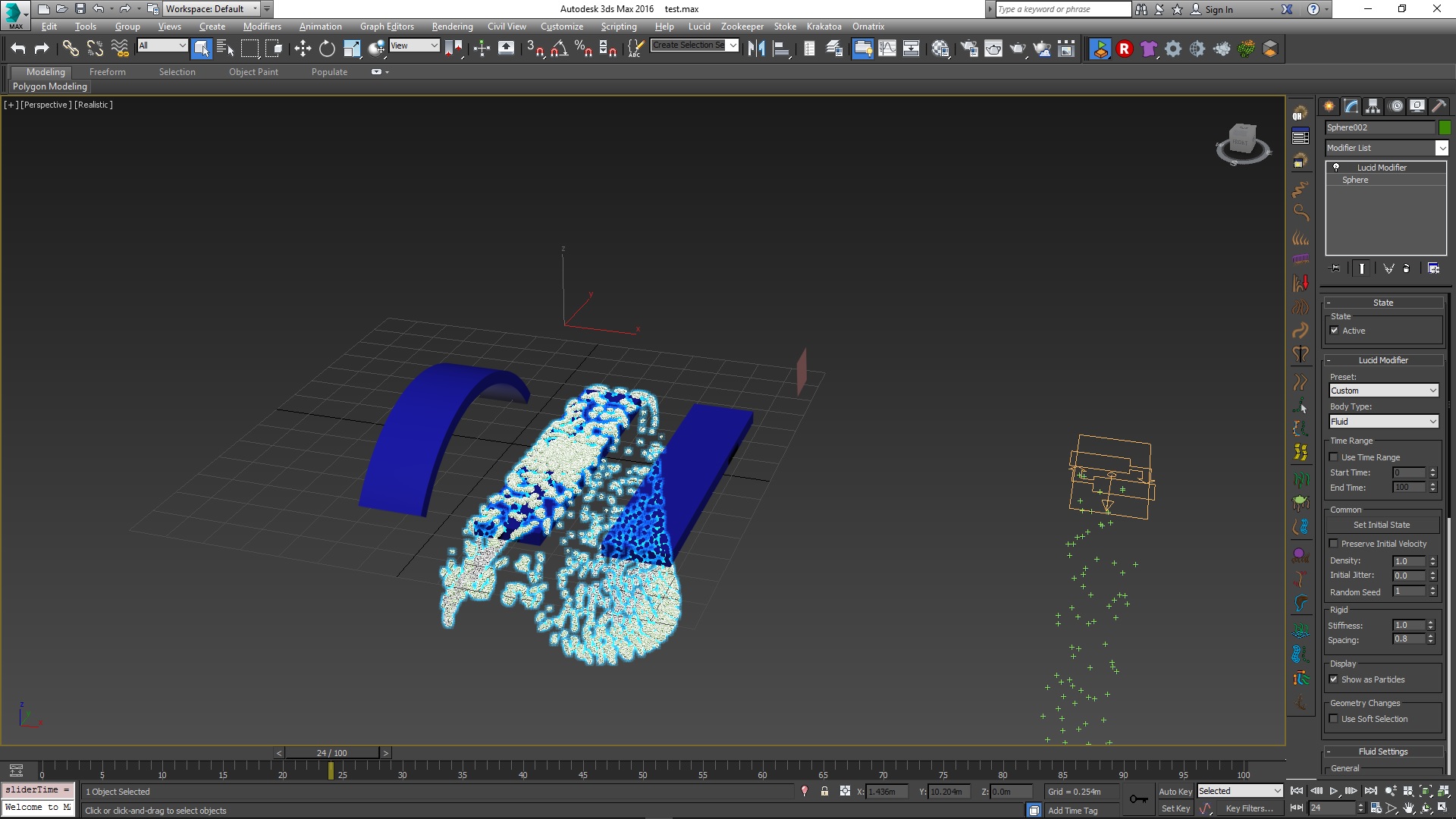Select the Rotate tool

pyautogui.click(x=327, y=49)
